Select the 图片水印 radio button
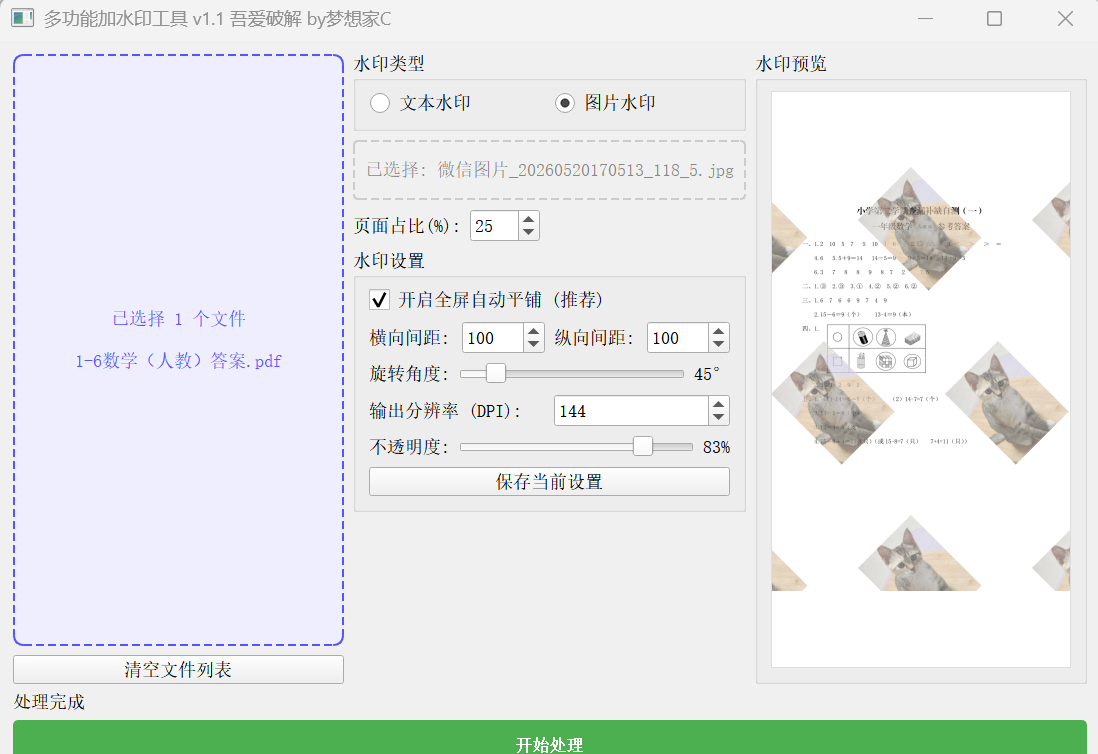This screenshot has width=1098, height=754. click(x=565, y=103)
